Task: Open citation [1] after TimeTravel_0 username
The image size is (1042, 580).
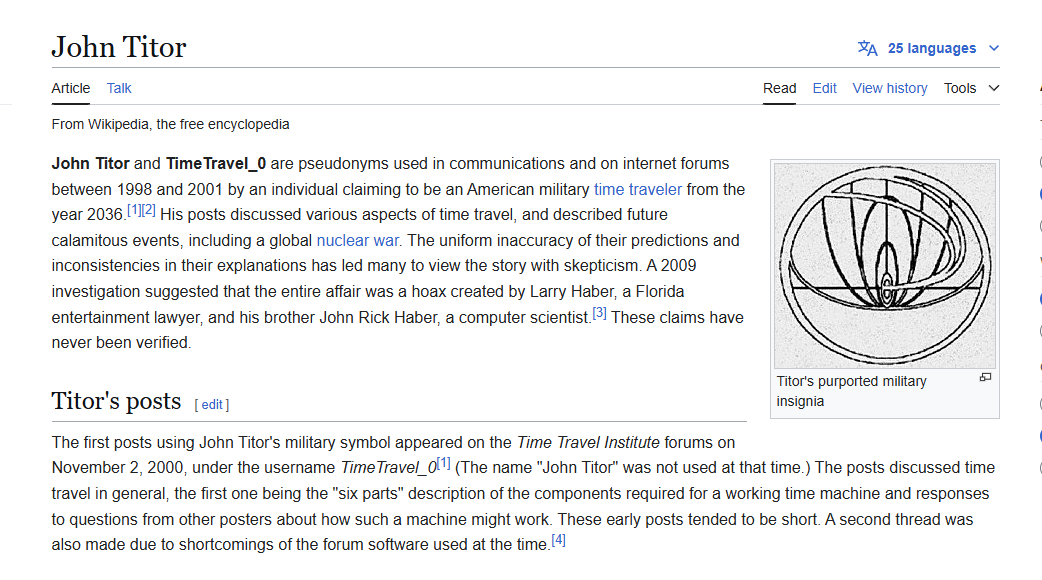Action: [x=443, y=462]
